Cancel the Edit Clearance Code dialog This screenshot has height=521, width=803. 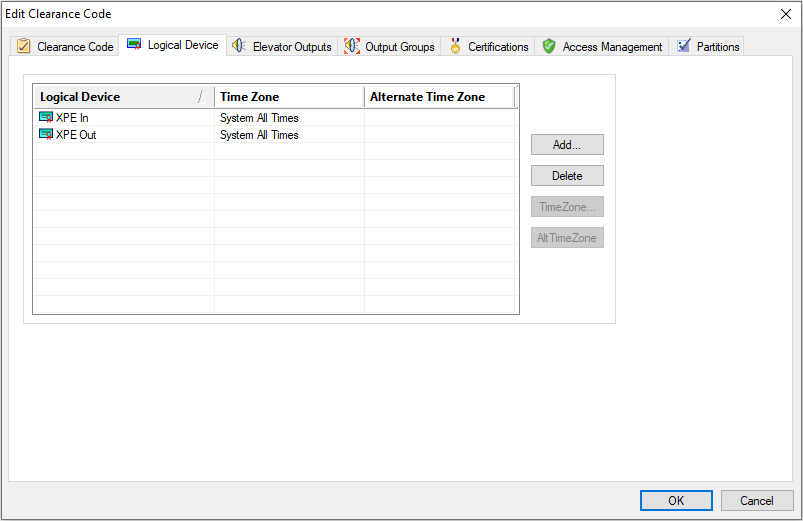756,500
